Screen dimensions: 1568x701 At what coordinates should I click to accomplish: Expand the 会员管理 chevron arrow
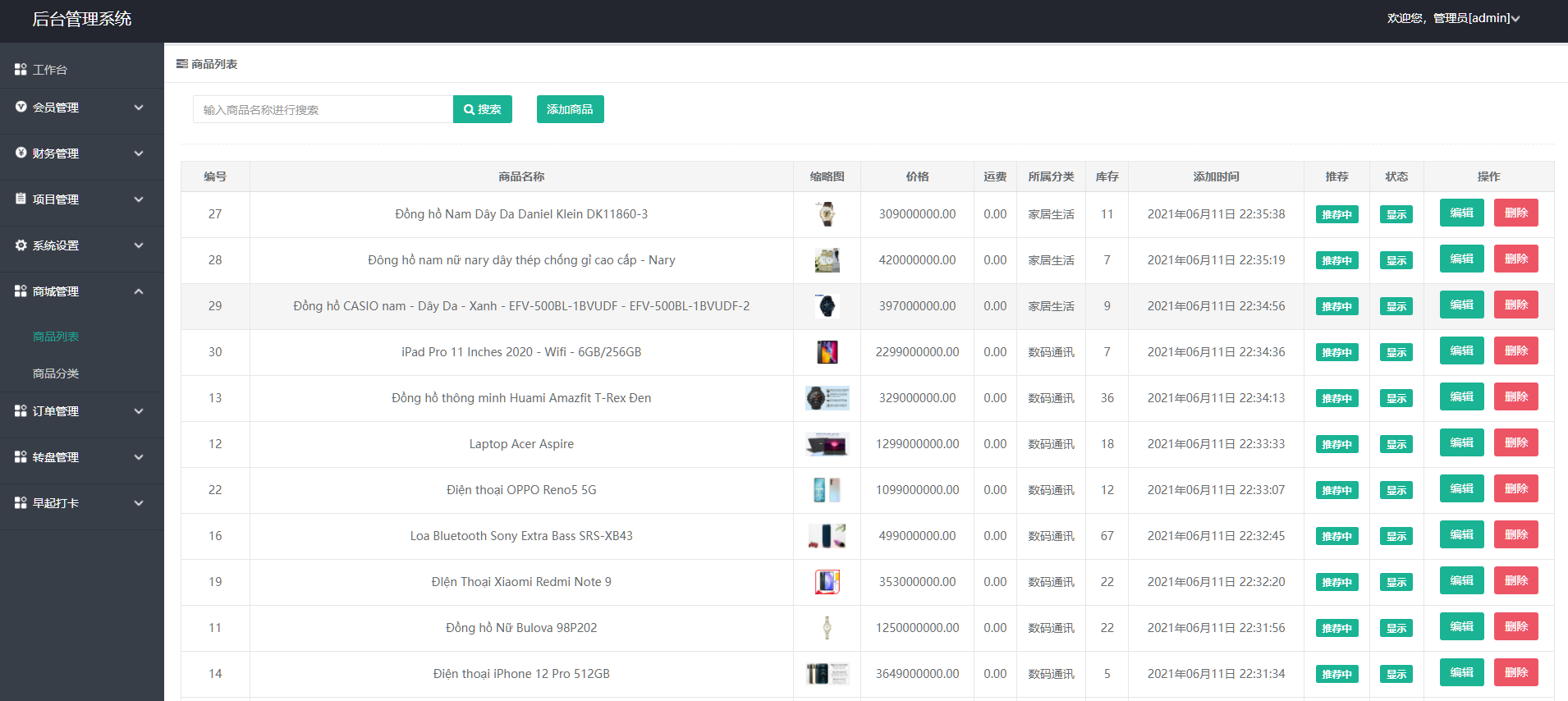139,108
